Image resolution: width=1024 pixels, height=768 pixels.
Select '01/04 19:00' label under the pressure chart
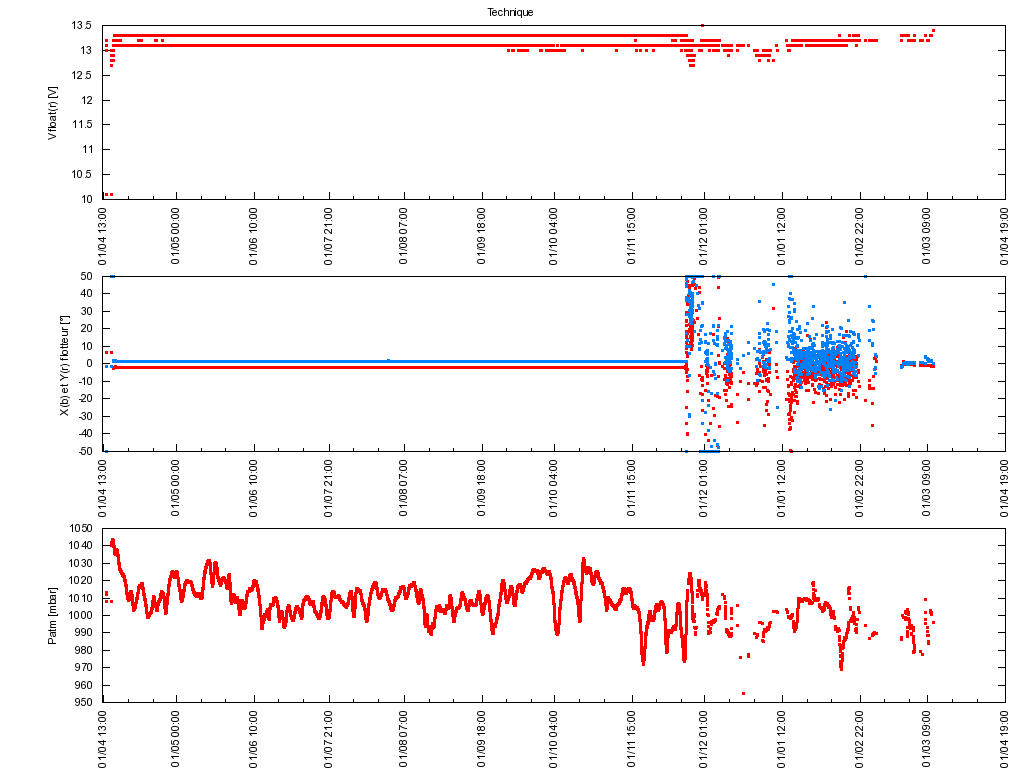(x=1004, y=737)
